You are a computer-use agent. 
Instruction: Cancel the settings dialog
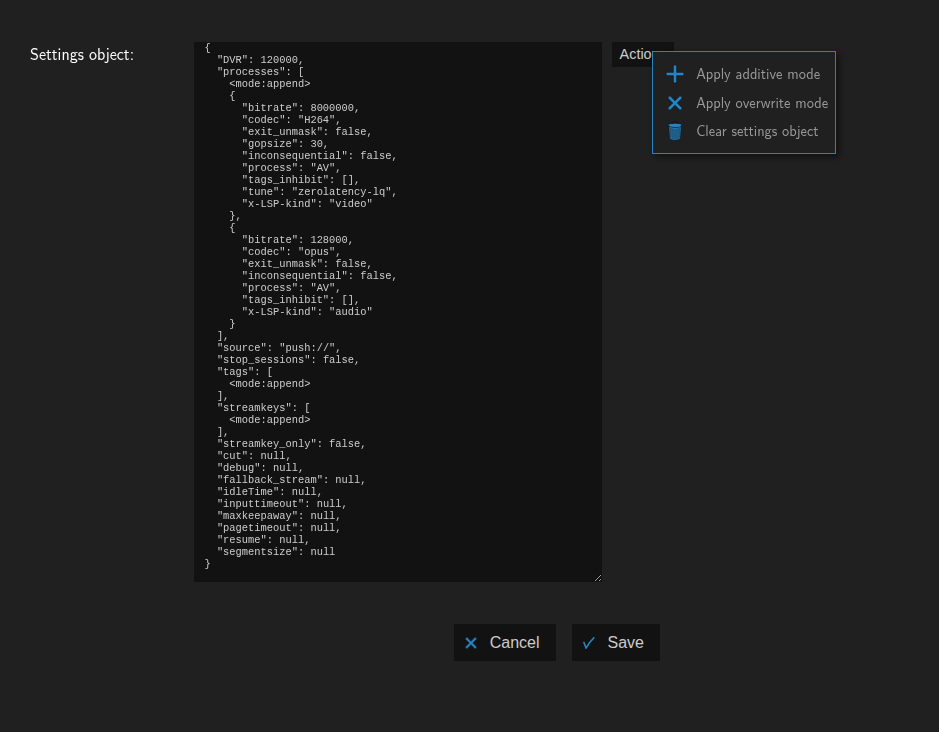505,643
